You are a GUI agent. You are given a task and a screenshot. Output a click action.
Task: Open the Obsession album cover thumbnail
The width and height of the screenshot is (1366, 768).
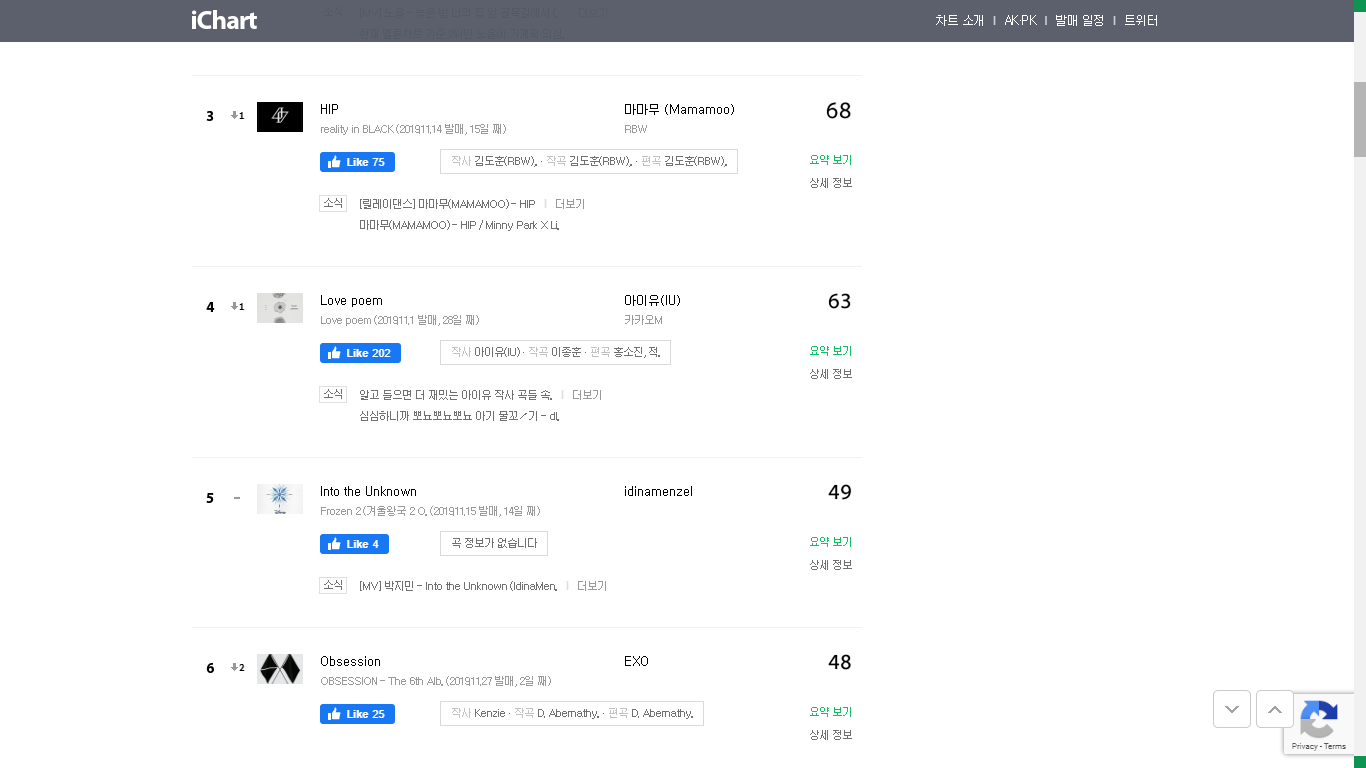280,669
